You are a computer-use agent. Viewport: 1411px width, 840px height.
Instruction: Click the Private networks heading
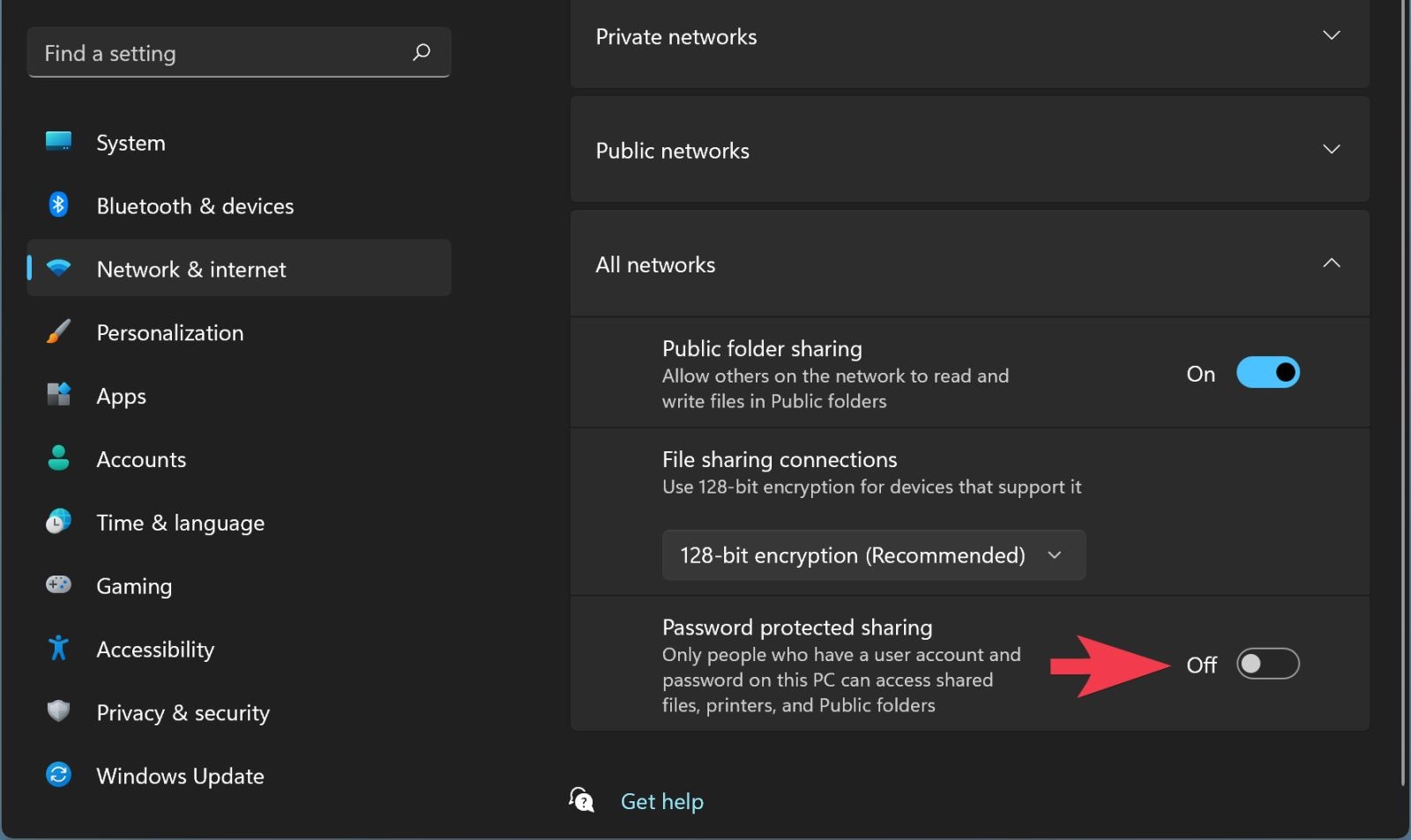[x=676, y=37]
